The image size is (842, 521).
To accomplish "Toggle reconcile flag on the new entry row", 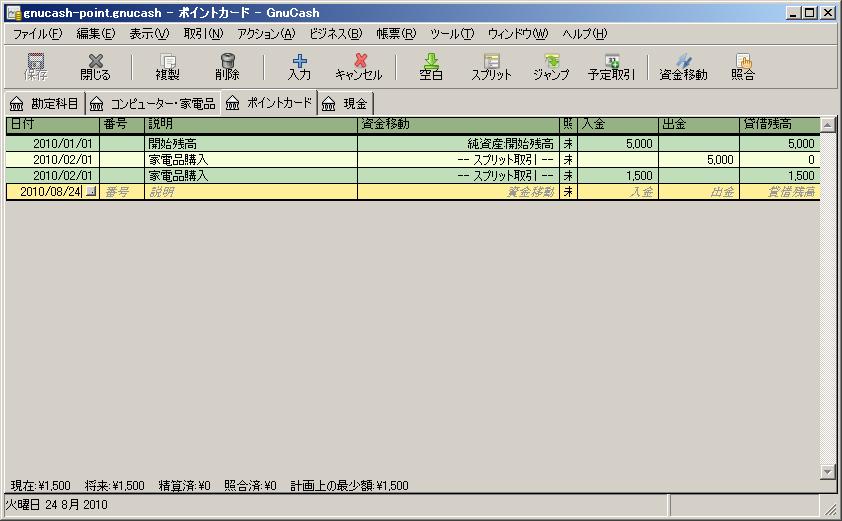I will point(568,192).
